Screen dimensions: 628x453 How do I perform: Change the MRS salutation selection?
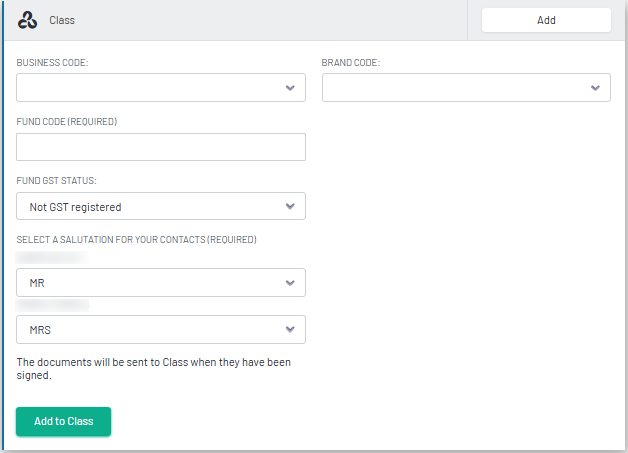[x=150, y=330]
